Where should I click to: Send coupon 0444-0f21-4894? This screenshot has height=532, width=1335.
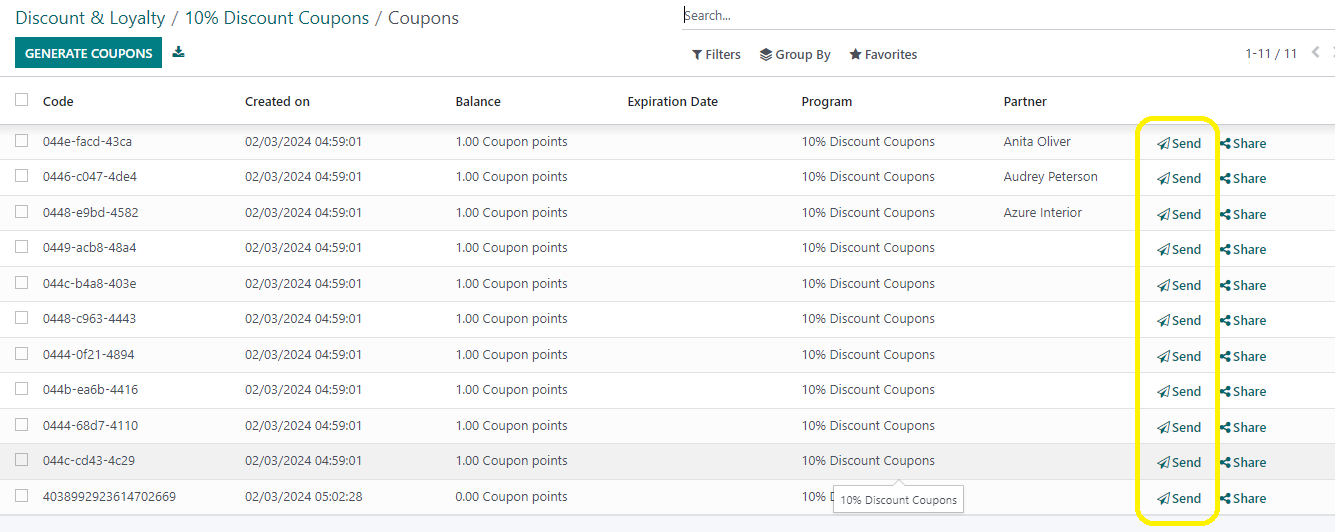(1179, 356)
